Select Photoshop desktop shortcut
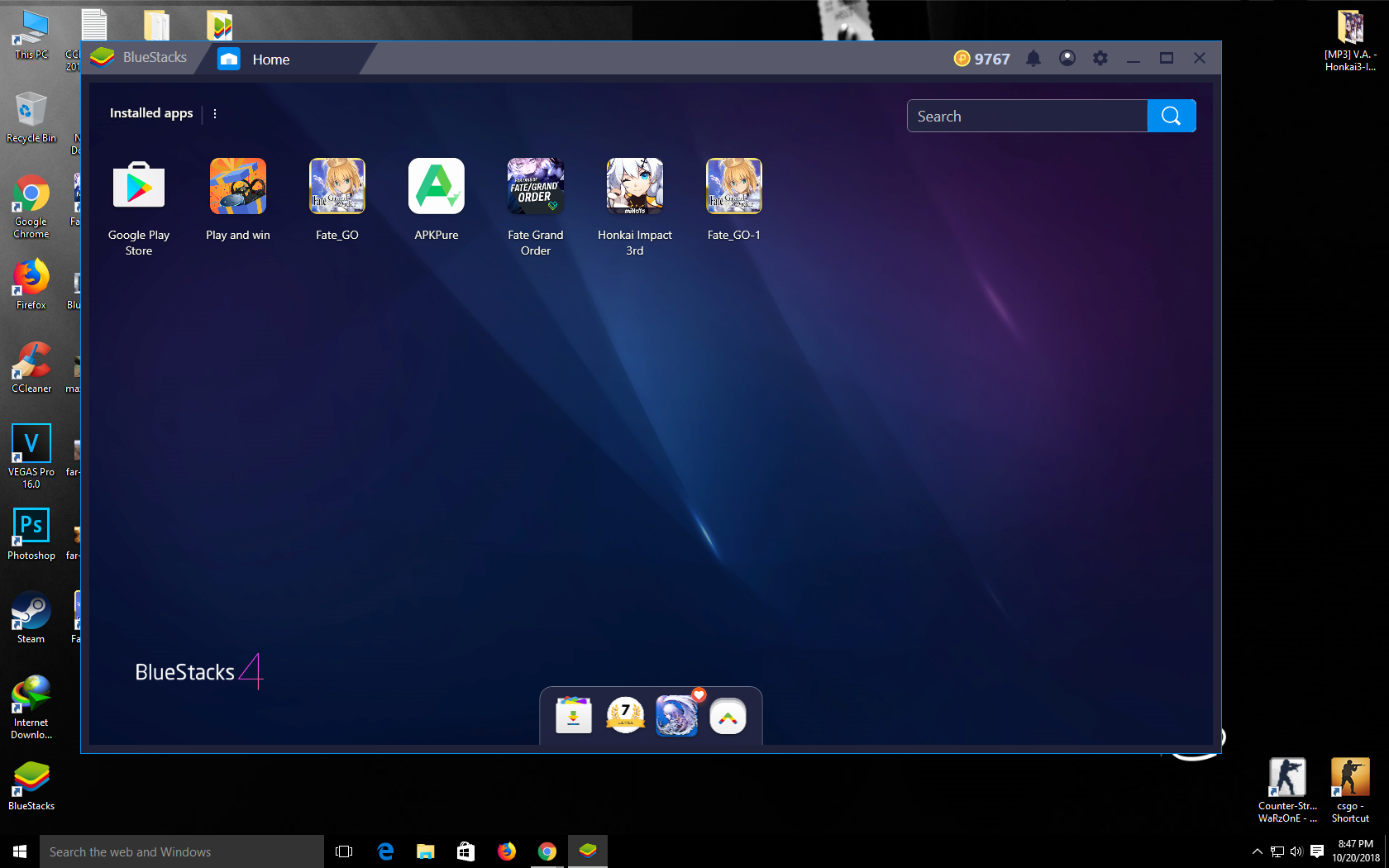Viewport: 1389px width, 868px height. click(x=31, y=534)
